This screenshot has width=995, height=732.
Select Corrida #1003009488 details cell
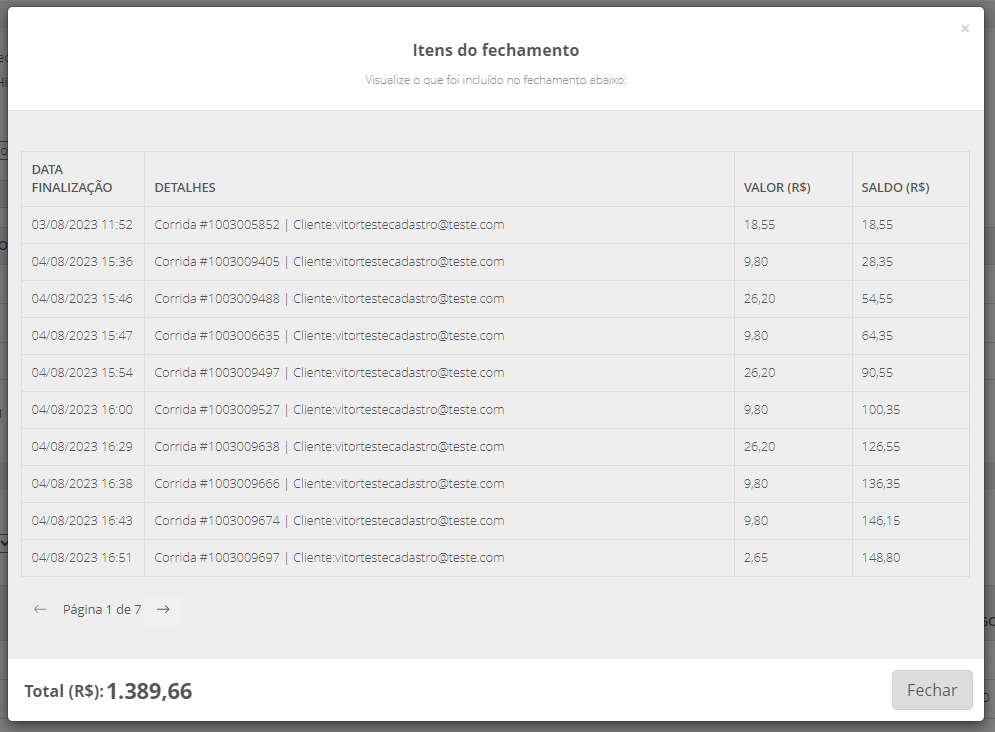pos(439,299)
